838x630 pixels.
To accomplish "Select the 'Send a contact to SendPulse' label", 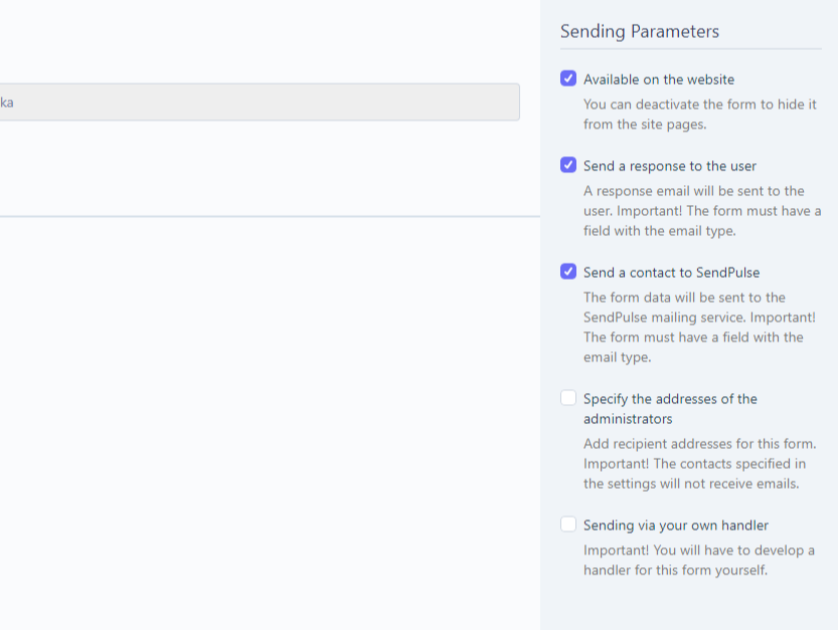I will 671,273.
